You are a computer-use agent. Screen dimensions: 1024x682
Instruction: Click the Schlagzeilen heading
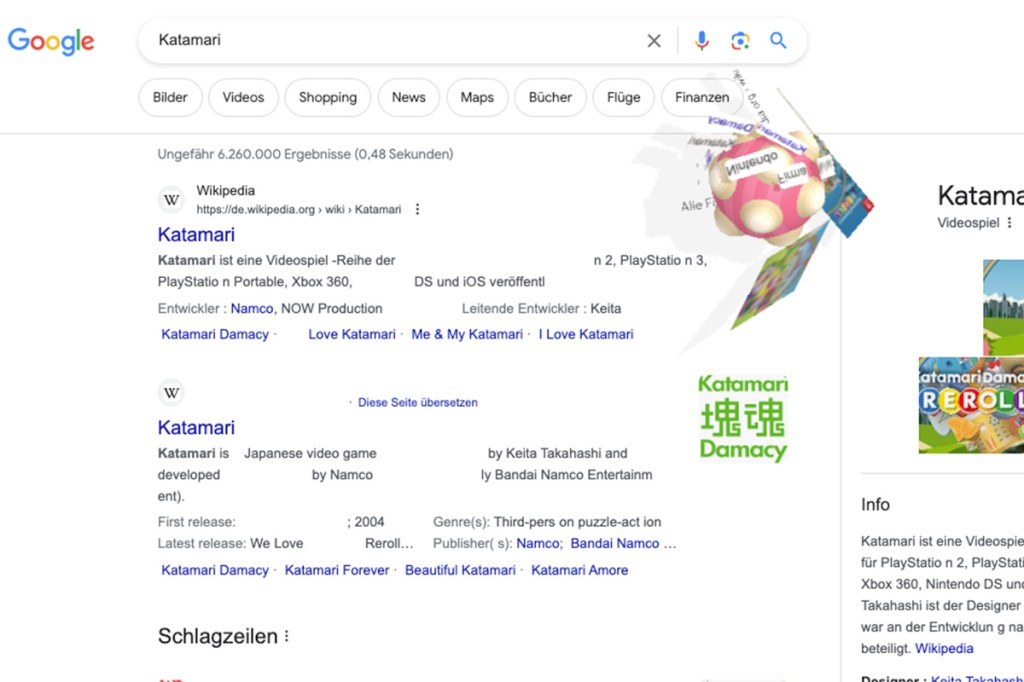(x=217, y=636)
